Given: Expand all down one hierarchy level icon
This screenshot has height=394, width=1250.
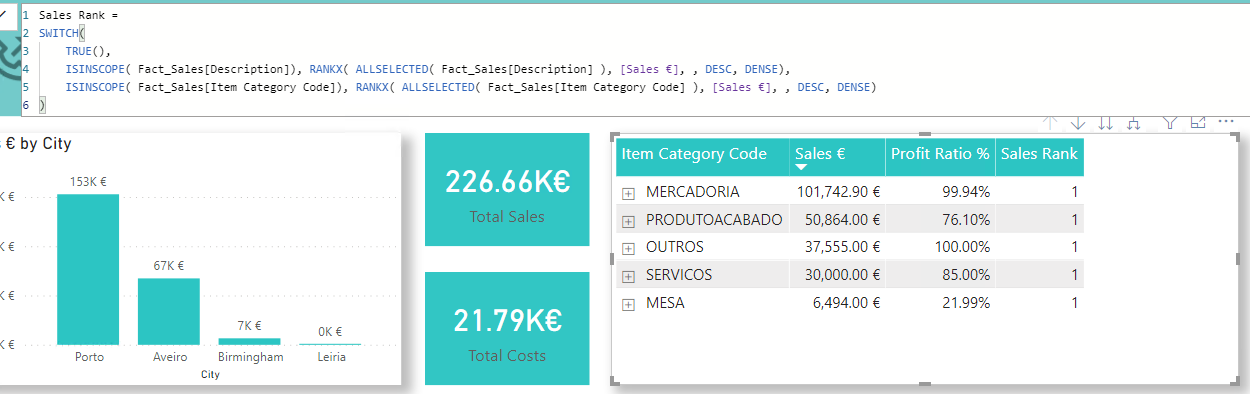Looking at the screenshot, I should tap(1134, 123).
